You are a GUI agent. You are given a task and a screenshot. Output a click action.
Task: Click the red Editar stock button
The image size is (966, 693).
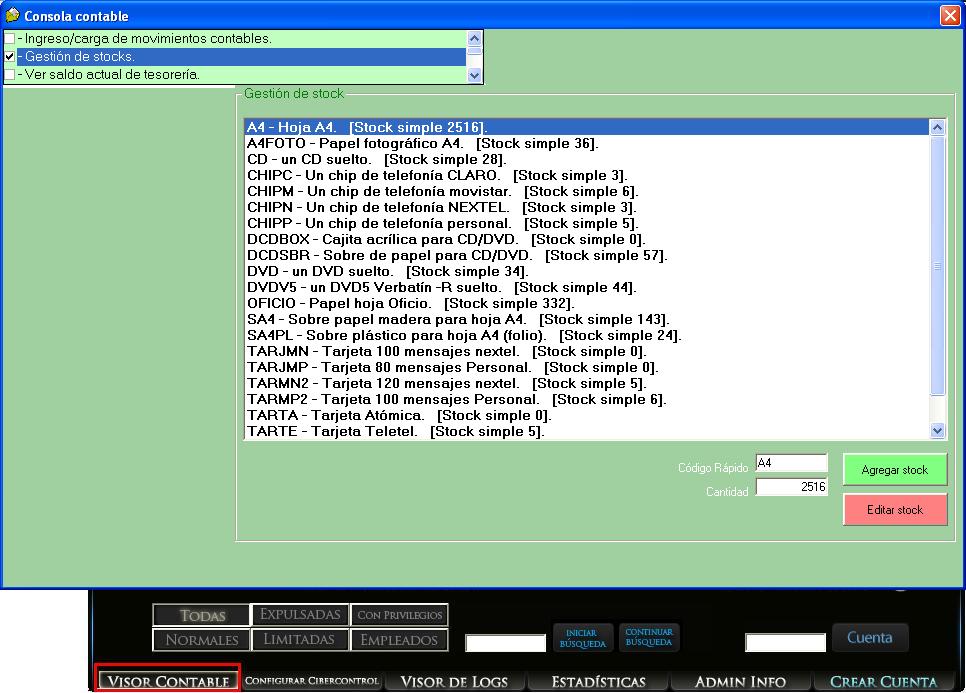tap(895, 509)
